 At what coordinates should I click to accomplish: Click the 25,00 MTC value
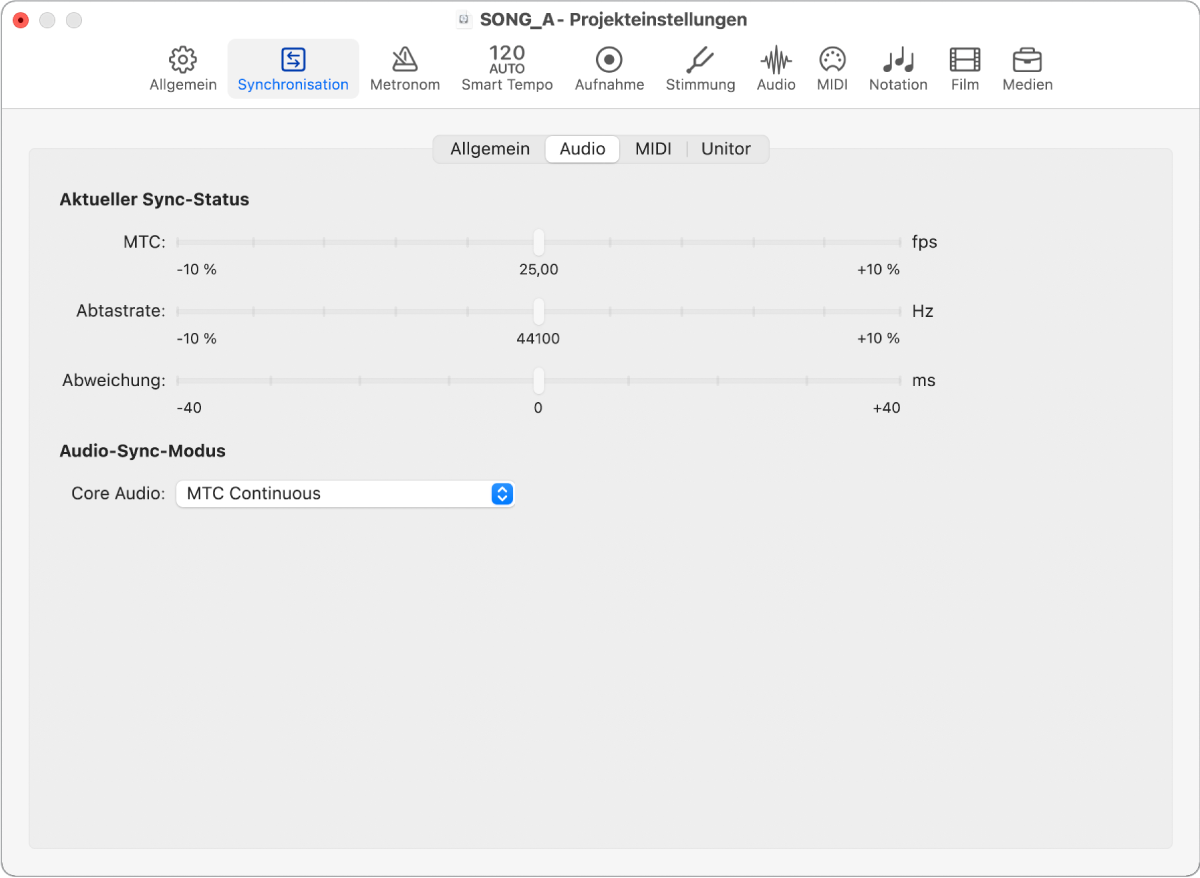[539, 270]
